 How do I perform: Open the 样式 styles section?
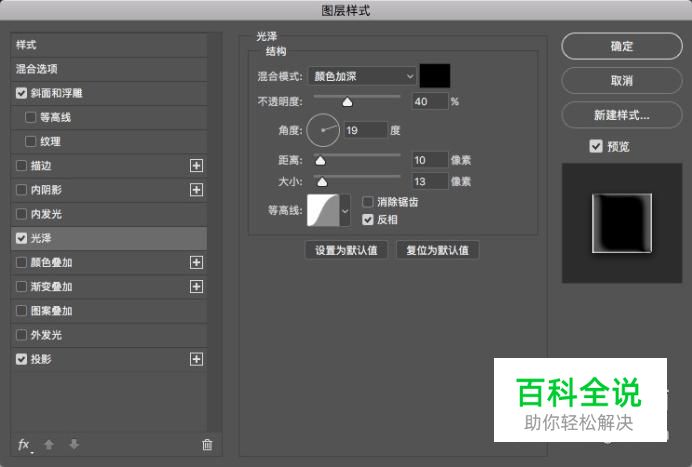click(109, 45)
